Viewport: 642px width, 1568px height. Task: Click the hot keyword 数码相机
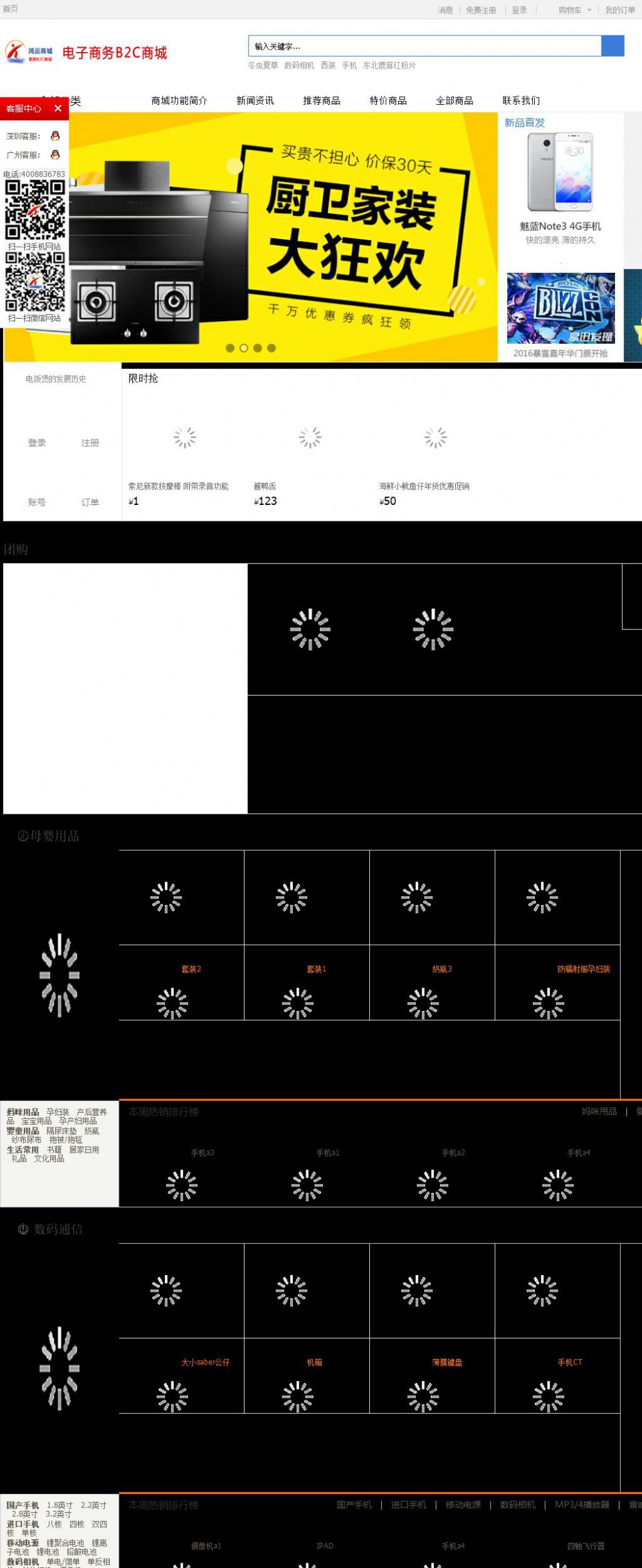coord(299,66)
